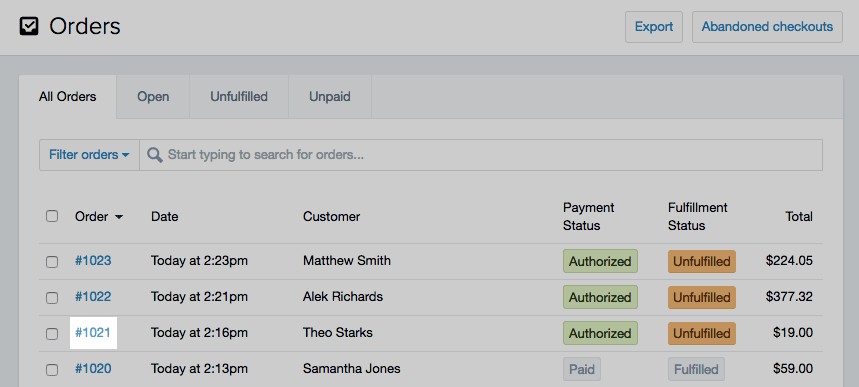Sort by the Order column header
This screenshot has height=387, width=859.
(99, 217)
